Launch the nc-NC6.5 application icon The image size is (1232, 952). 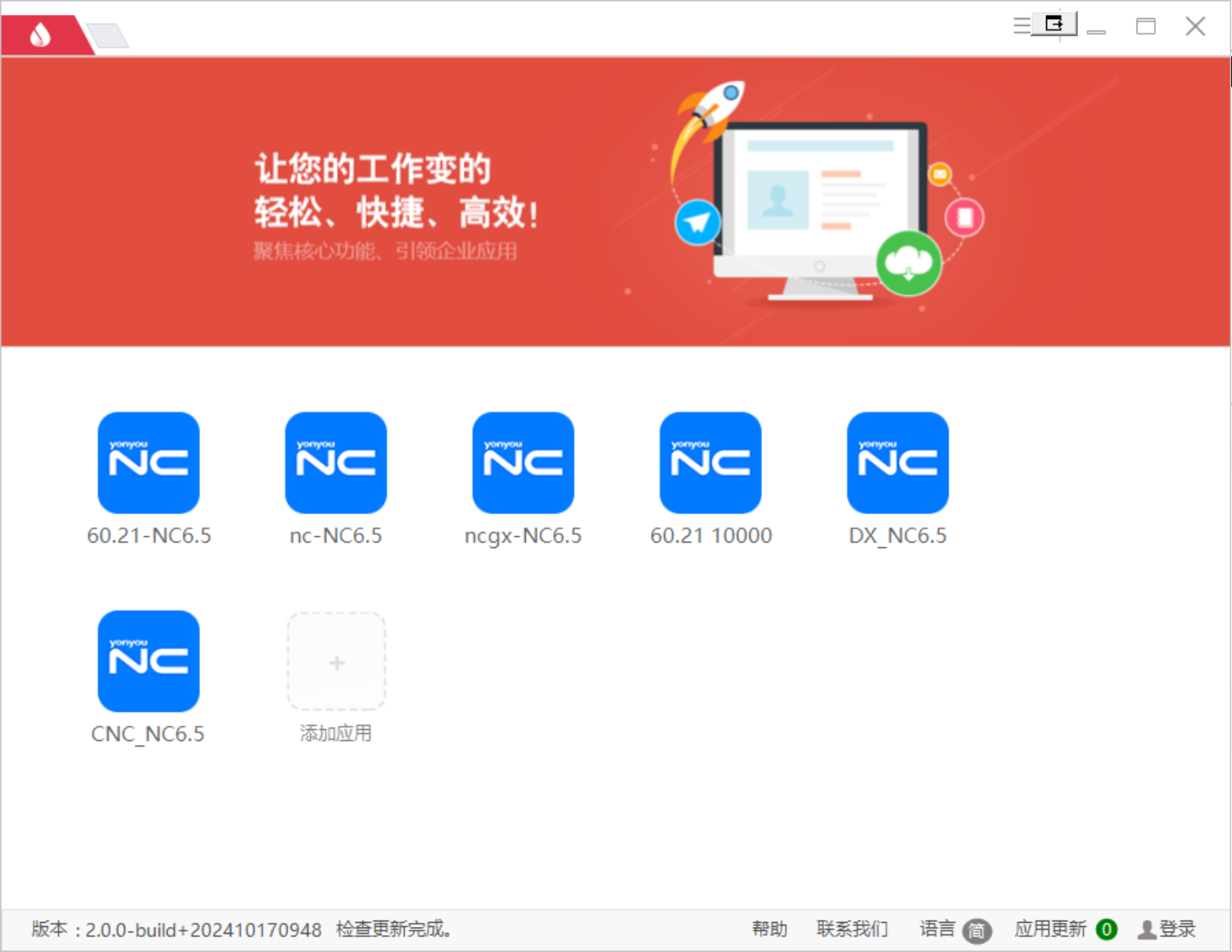pos(336,463)
